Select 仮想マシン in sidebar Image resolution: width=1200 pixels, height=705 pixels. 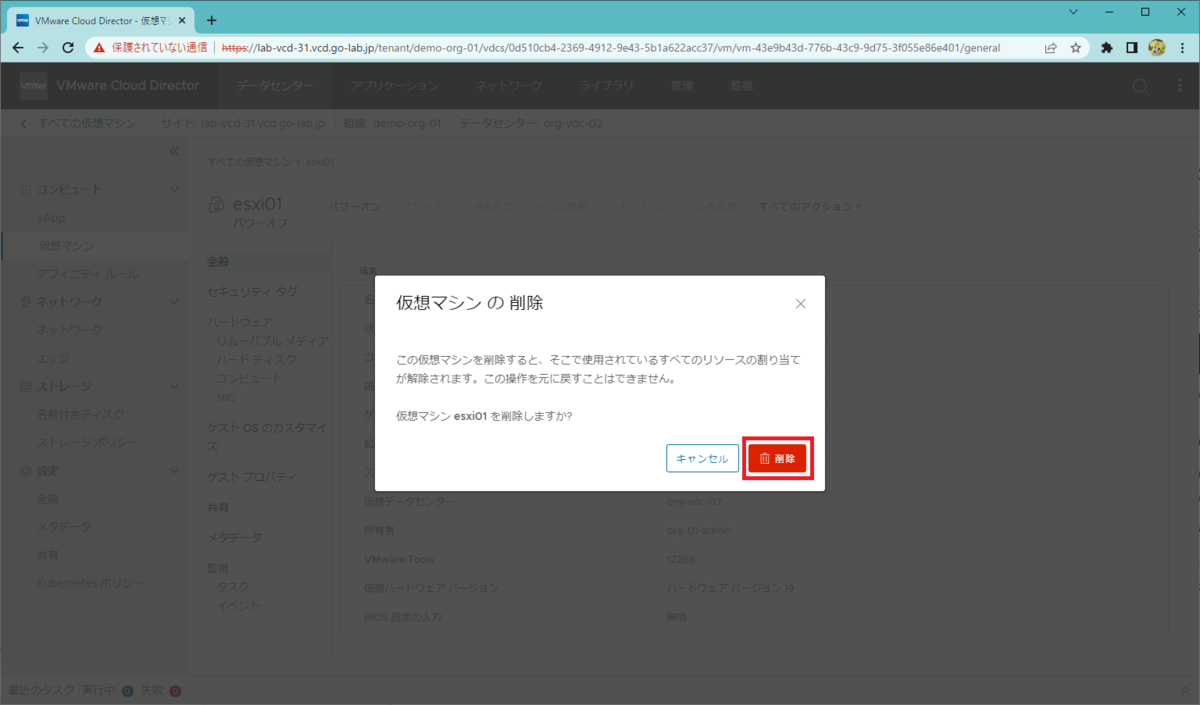click(66, 245)
